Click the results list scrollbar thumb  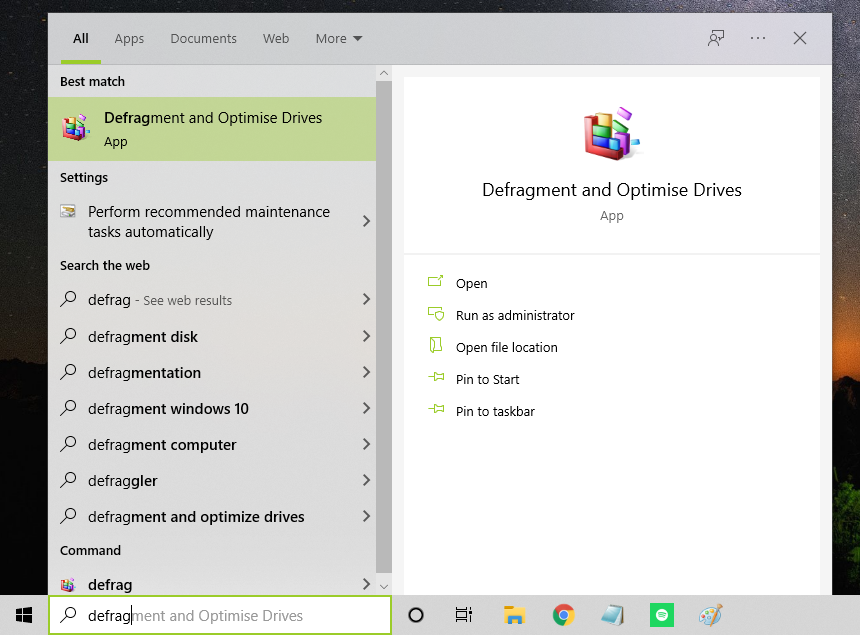click(384, 327)
